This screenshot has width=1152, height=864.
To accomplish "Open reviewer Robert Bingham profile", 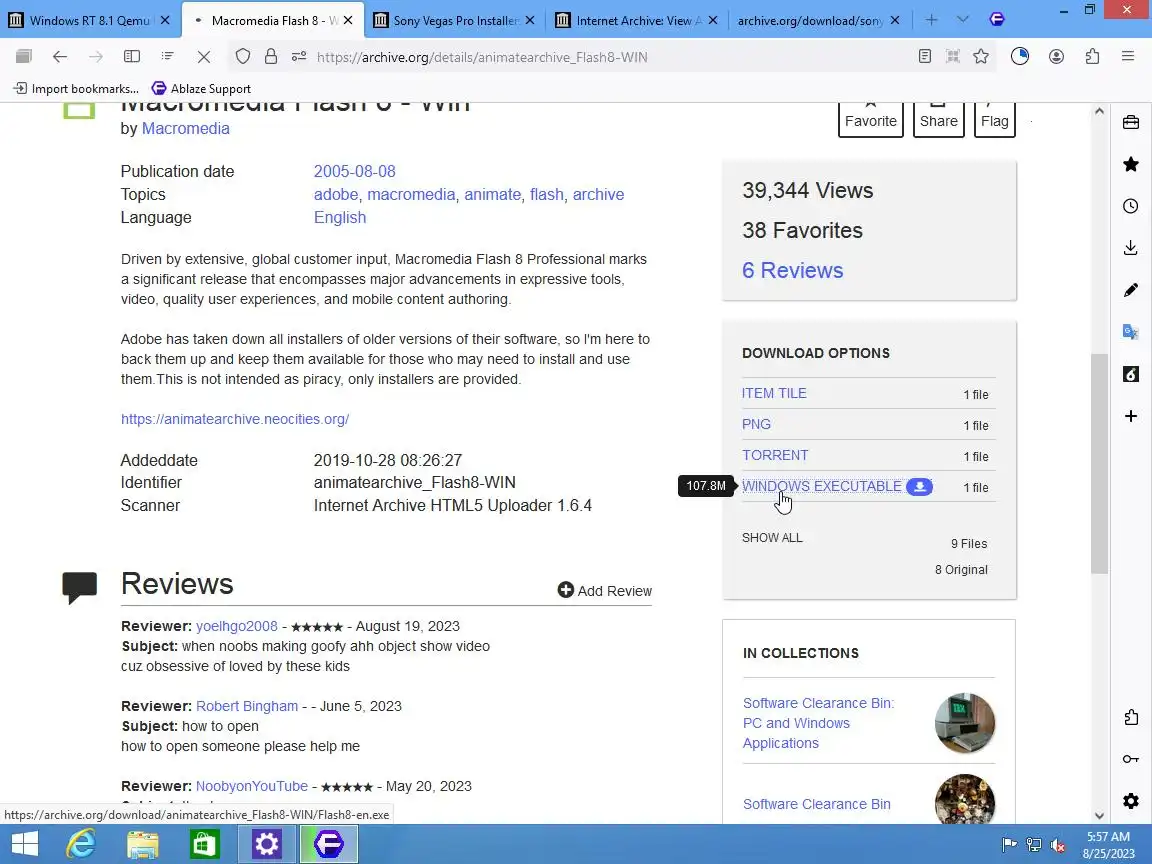I will coord(247,706).
